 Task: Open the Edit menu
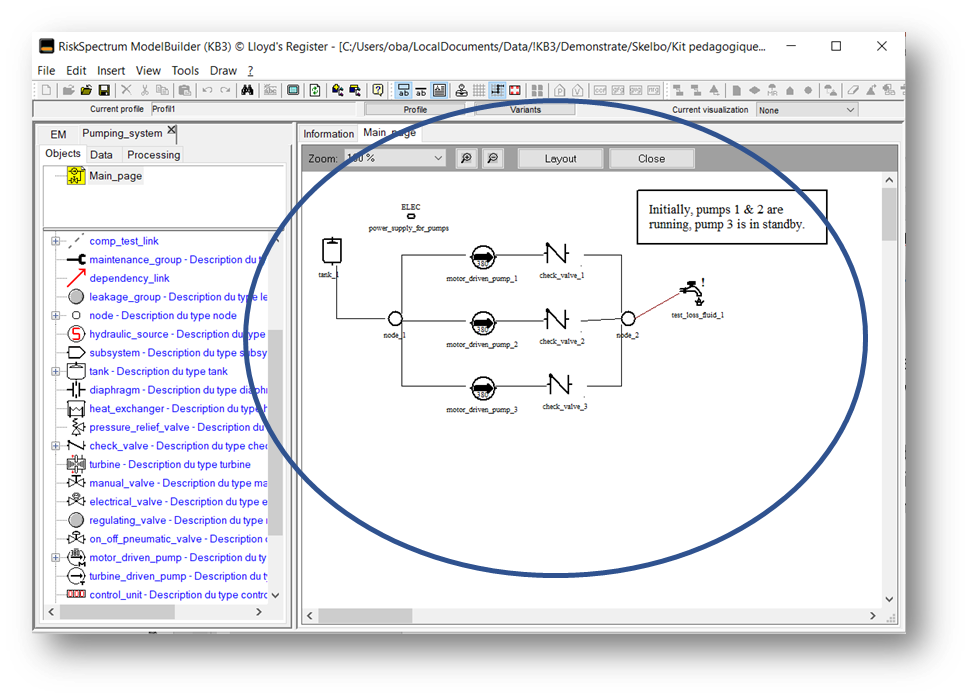click(76, 71)
